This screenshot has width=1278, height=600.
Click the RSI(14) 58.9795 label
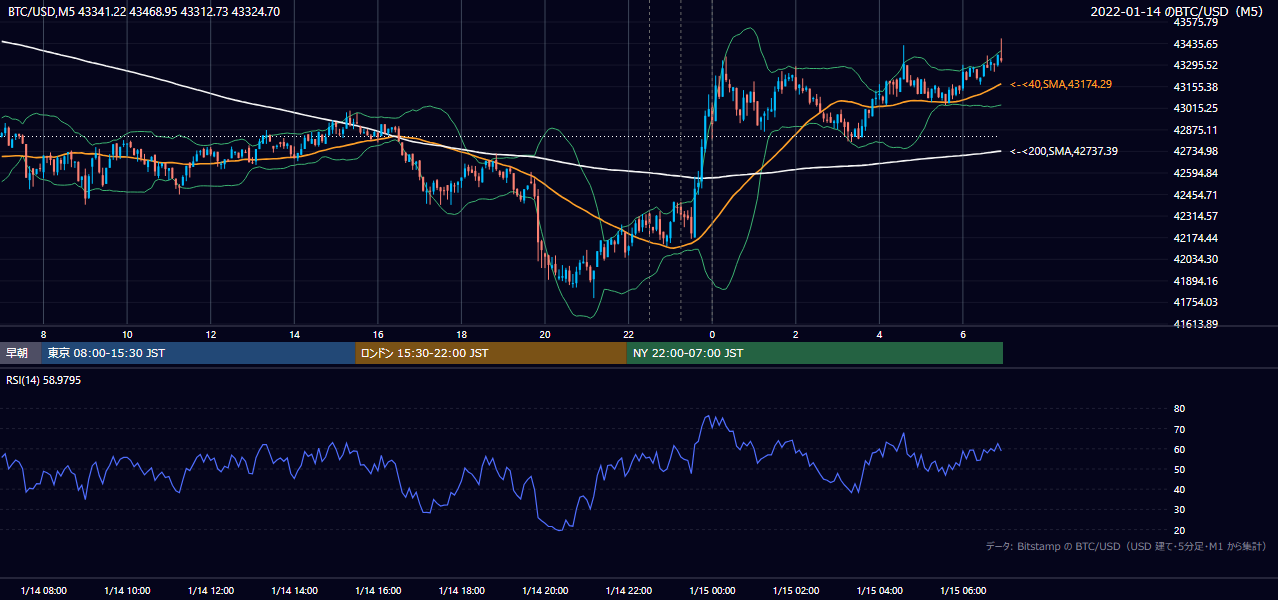click(44, 381)
